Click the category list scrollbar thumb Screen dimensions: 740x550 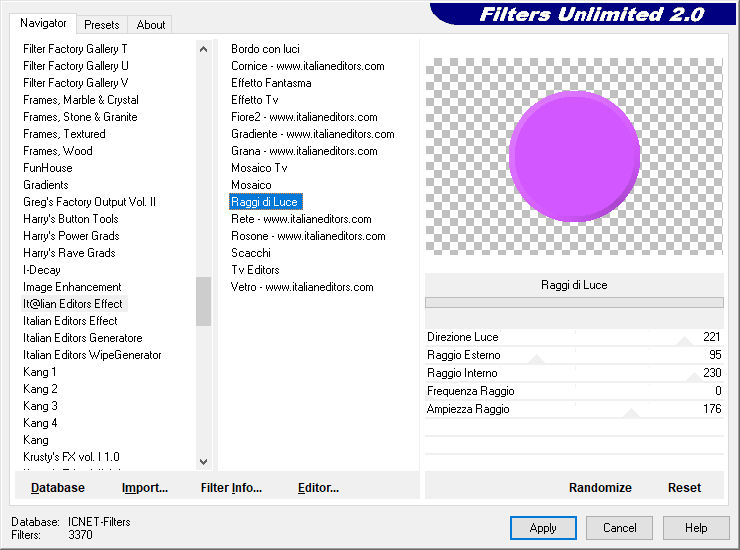coord(203,301)
